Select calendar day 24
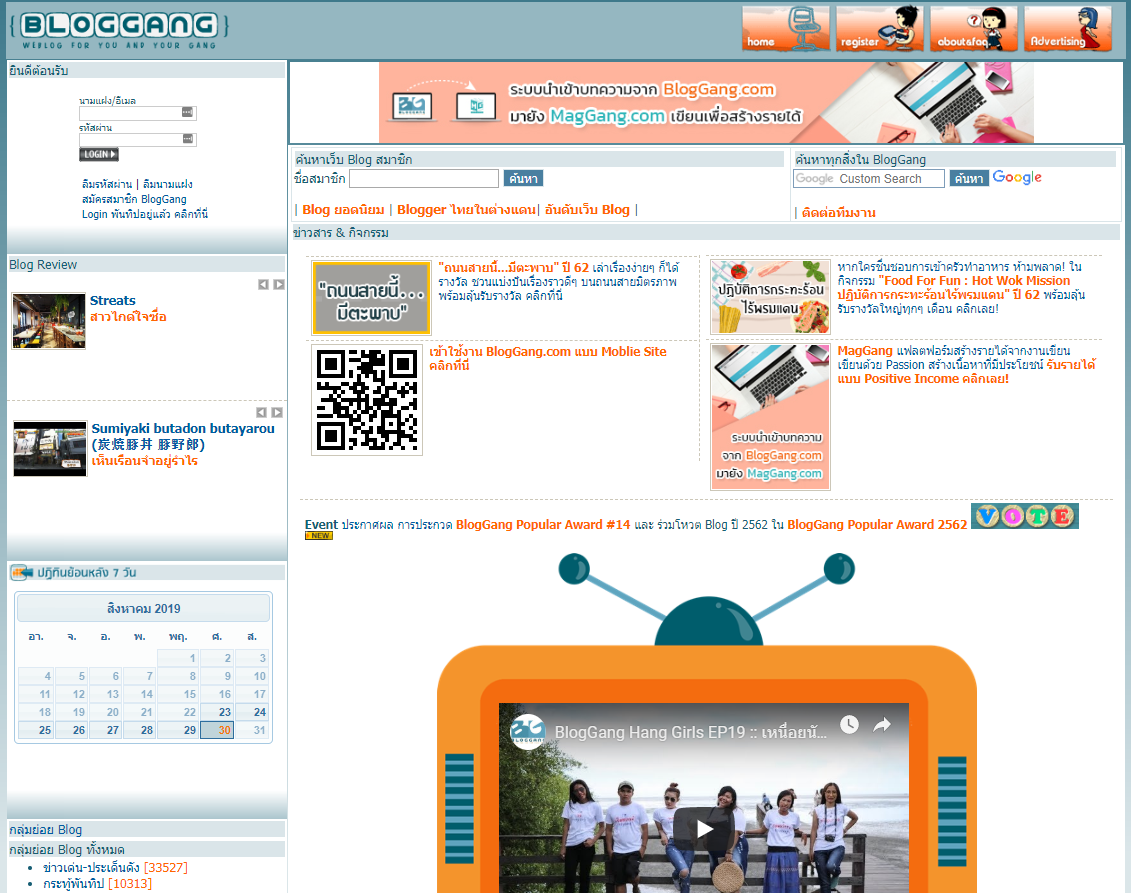Image resolution: width=1131 pixels, height=893 pixels. (252, 712)
